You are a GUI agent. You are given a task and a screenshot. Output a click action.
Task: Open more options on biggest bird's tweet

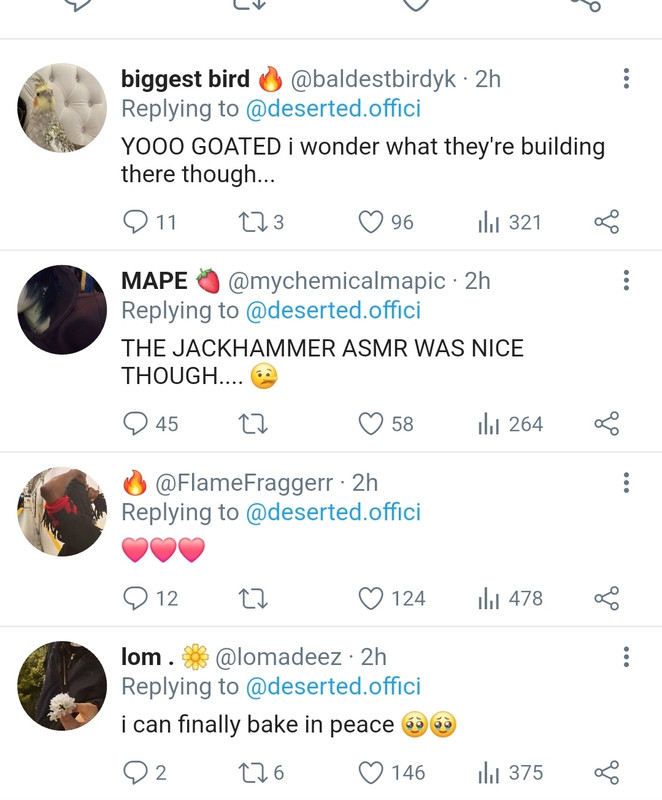626,79
